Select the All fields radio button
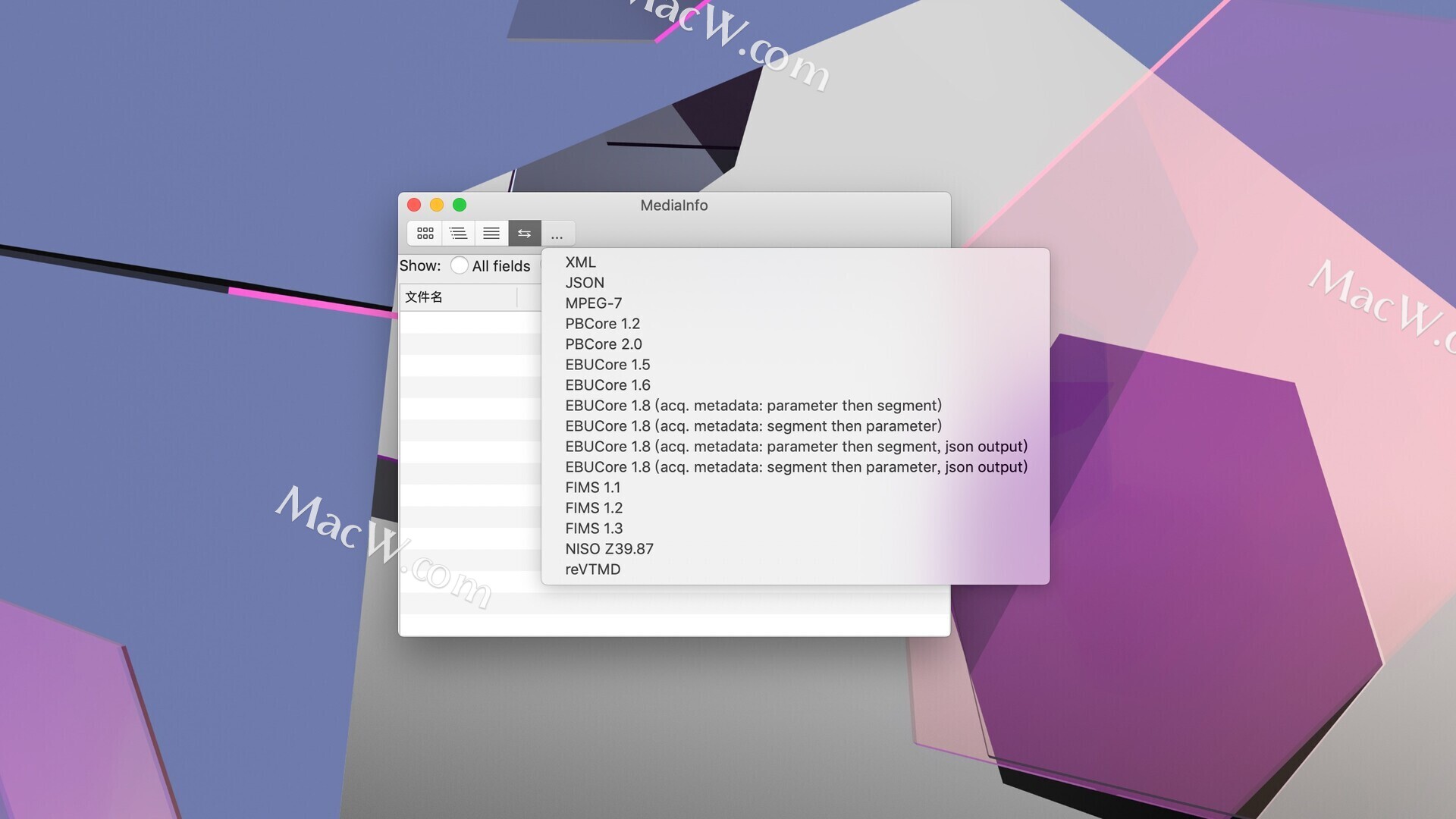The width and height of the screenshot is (1456, 819). 459,265
